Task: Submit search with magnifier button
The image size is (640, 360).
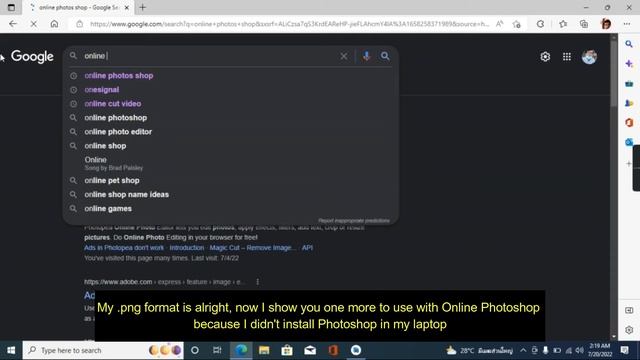Action: pos(385,56)
